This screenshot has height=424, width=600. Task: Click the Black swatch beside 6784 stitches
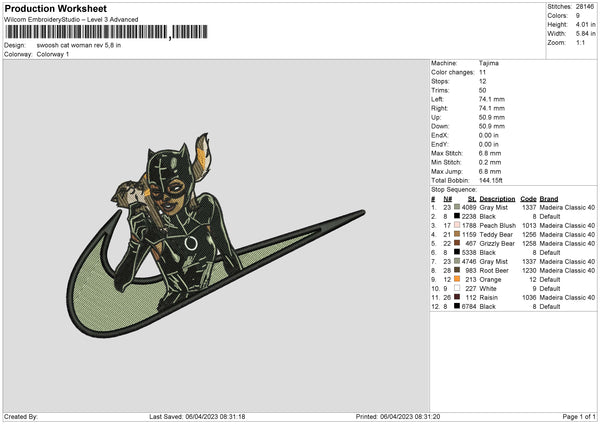point(457,306)
